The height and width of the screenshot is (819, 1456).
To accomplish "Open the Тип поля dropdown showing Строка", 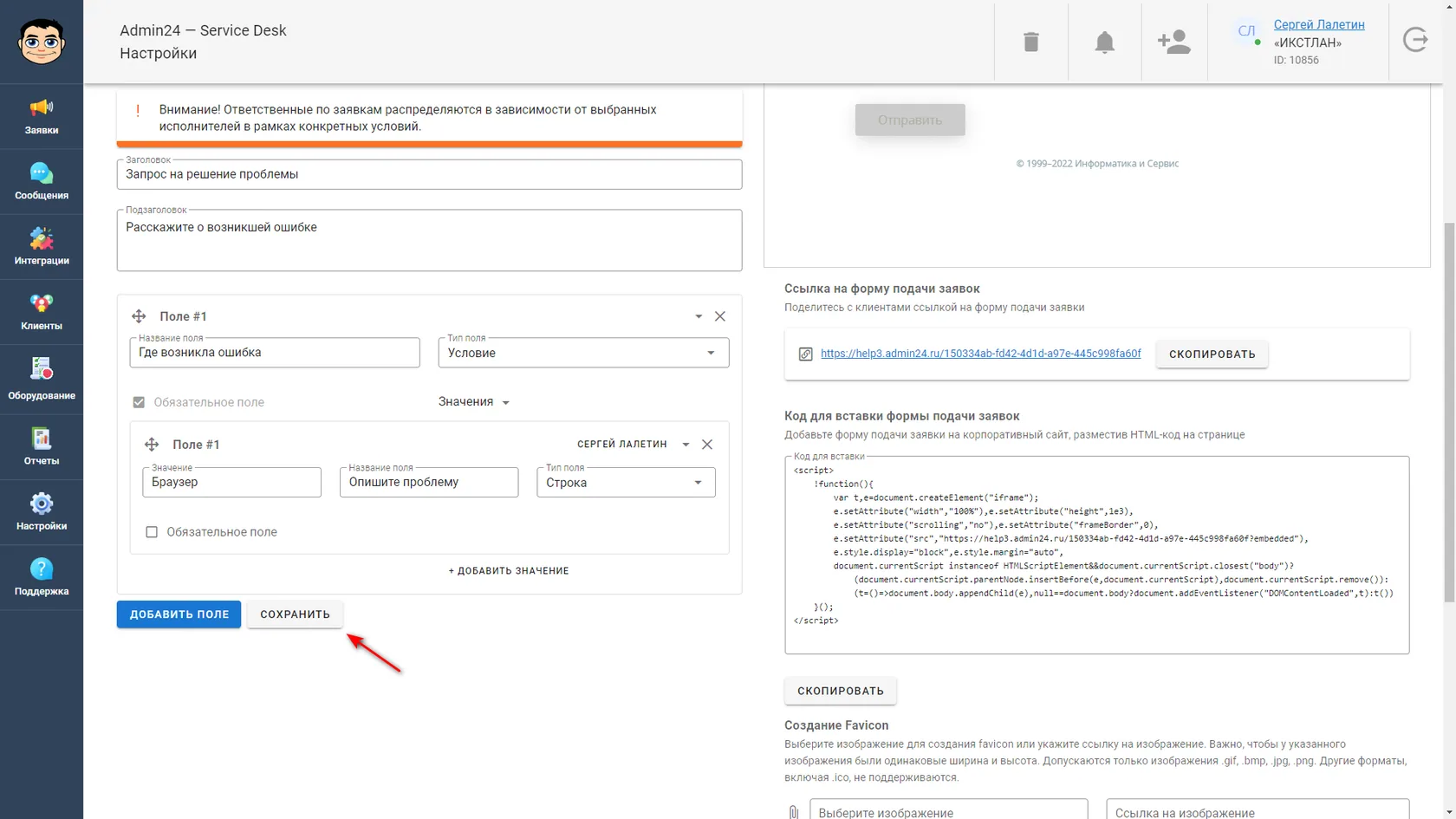I will click(626, 483).
